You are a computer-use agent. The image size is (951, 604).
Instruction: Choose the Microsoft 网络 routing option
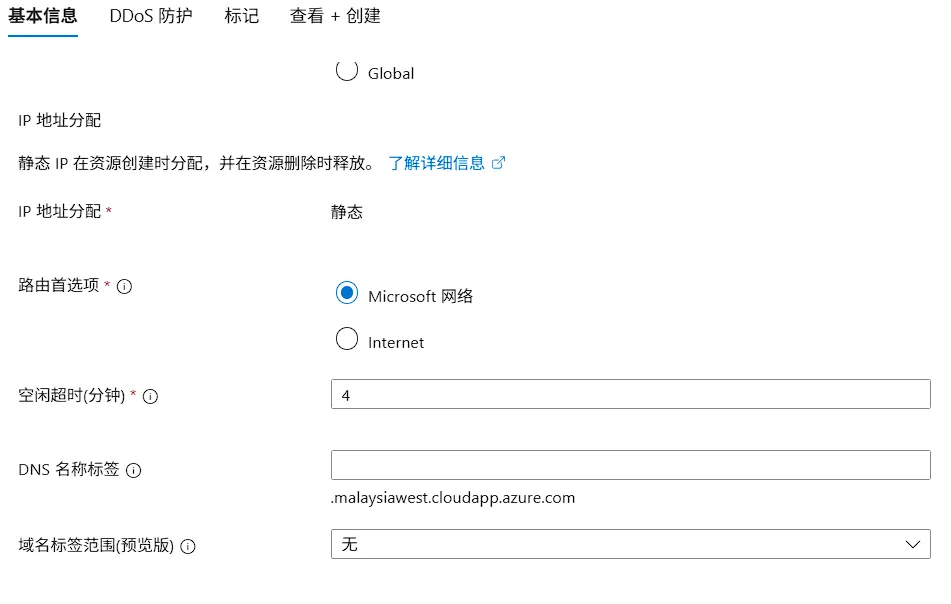347,293
